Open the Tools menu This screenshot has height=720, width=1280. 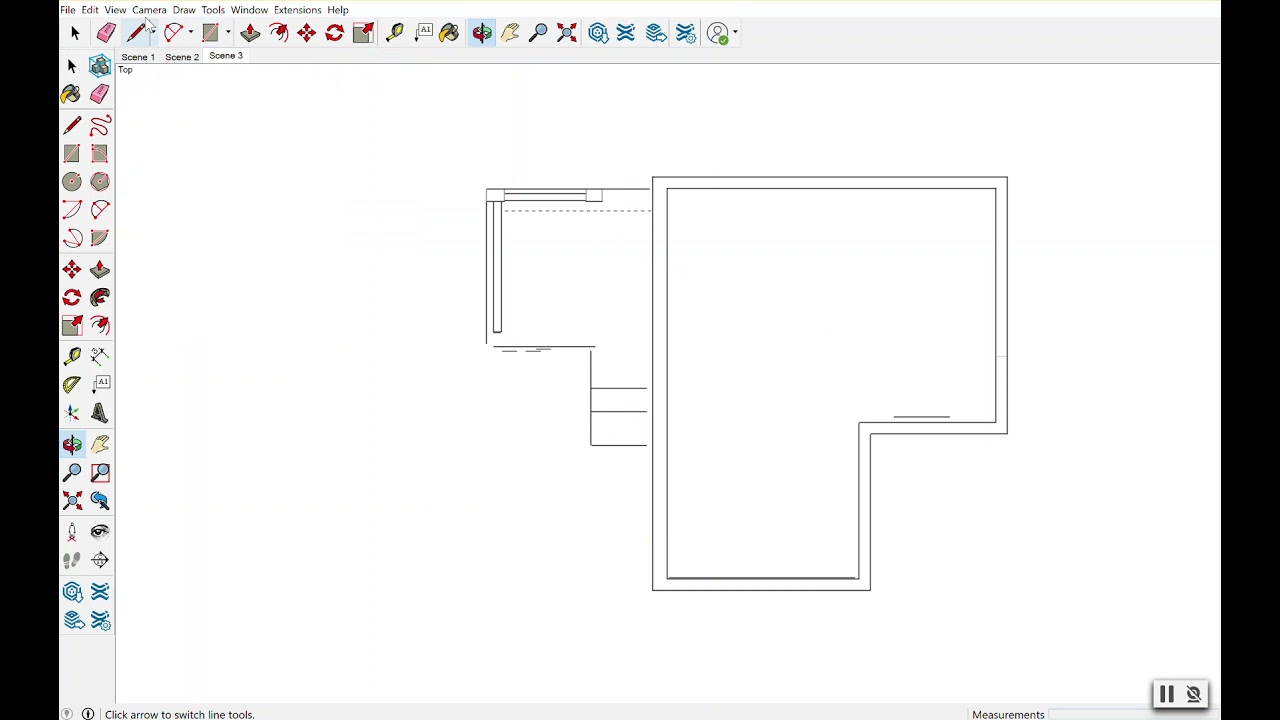click(x=213, y=10)
